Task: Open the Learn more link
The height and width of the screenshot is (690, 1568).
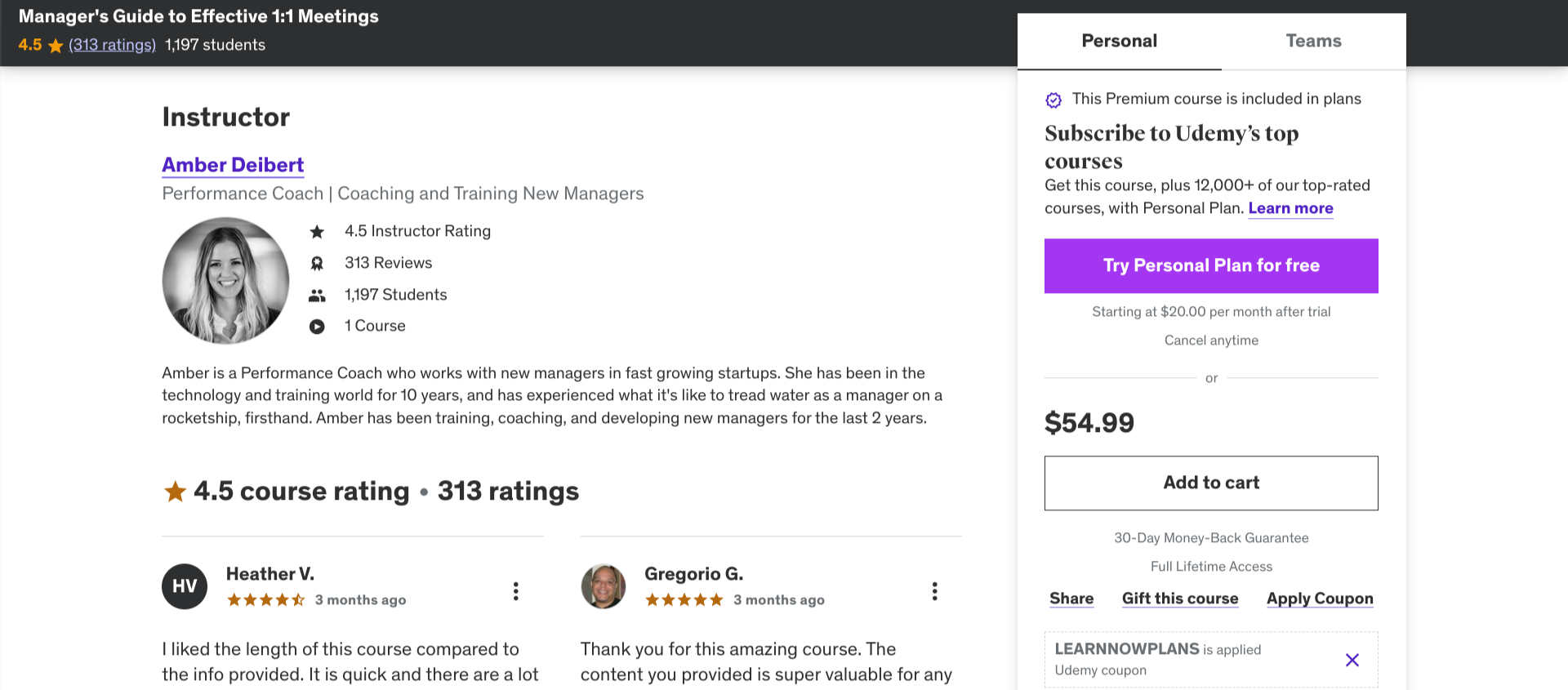Action: tap(1290, 208)
